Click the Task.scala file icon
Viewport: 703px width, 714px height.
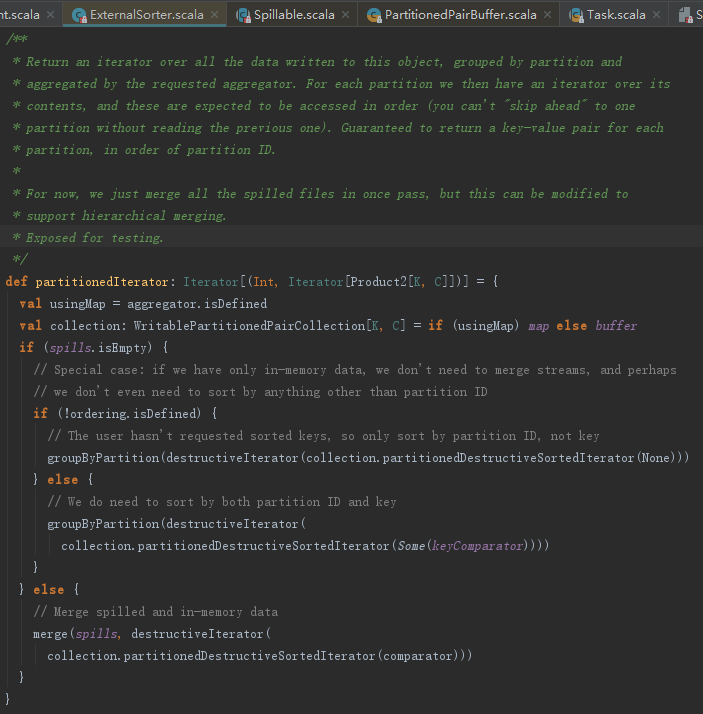(x=576, y=15)
